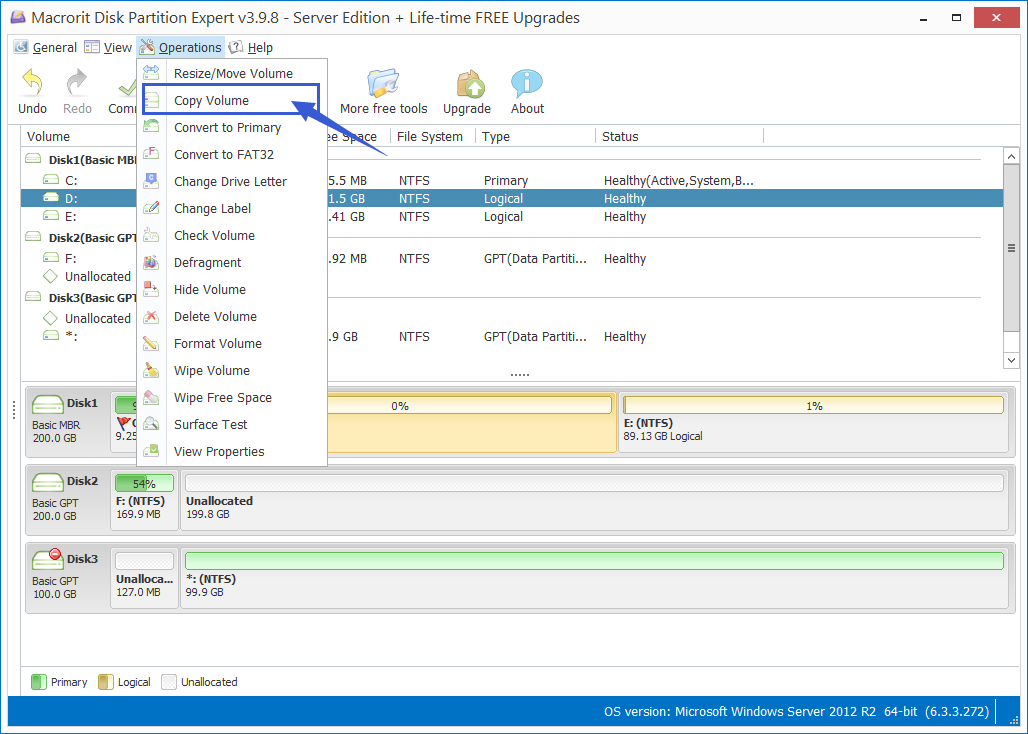Select the F: volume row

click(x=511, y=258)
